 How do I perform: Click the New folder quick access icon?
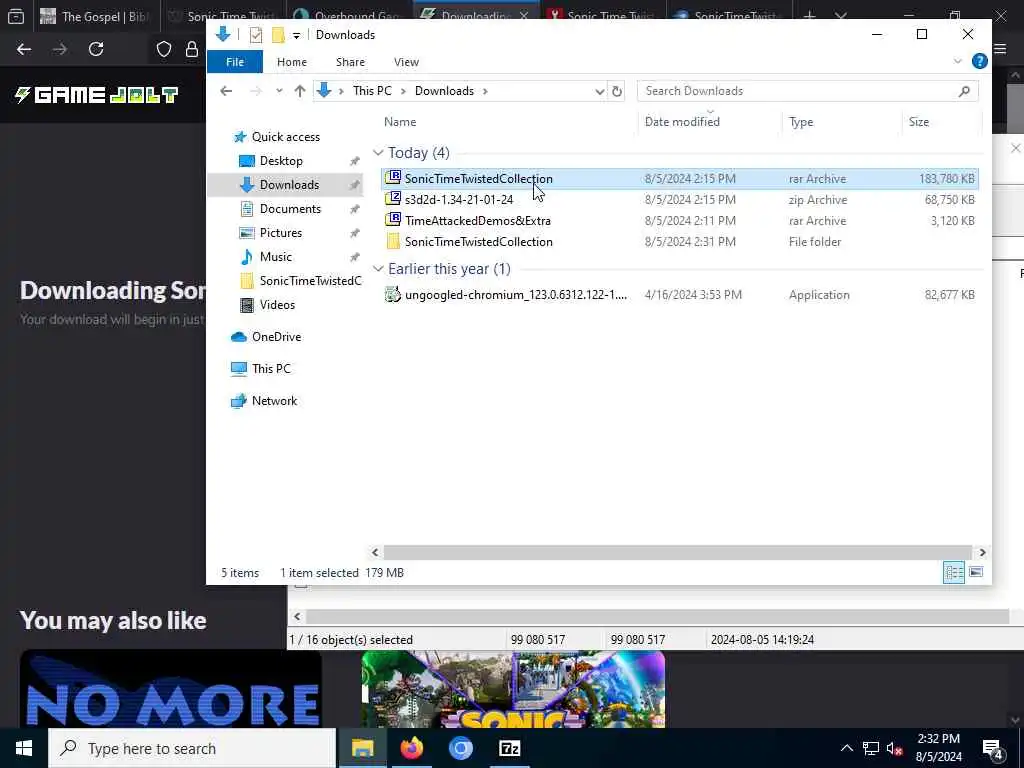coord(278,35)
